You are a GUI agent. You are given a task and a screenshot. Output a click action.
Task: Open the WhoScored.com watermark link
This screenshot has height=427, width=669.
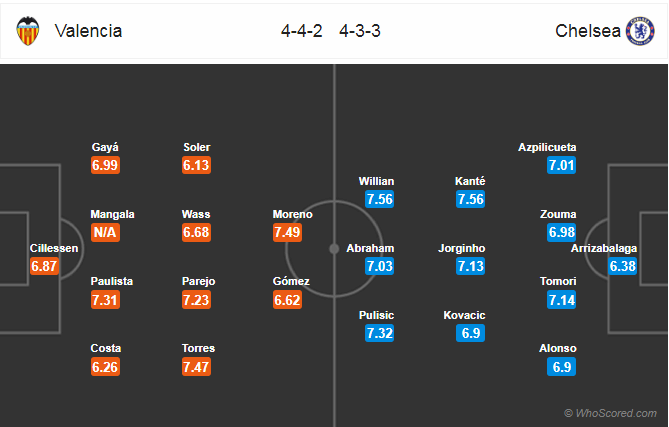pos(610,413)
